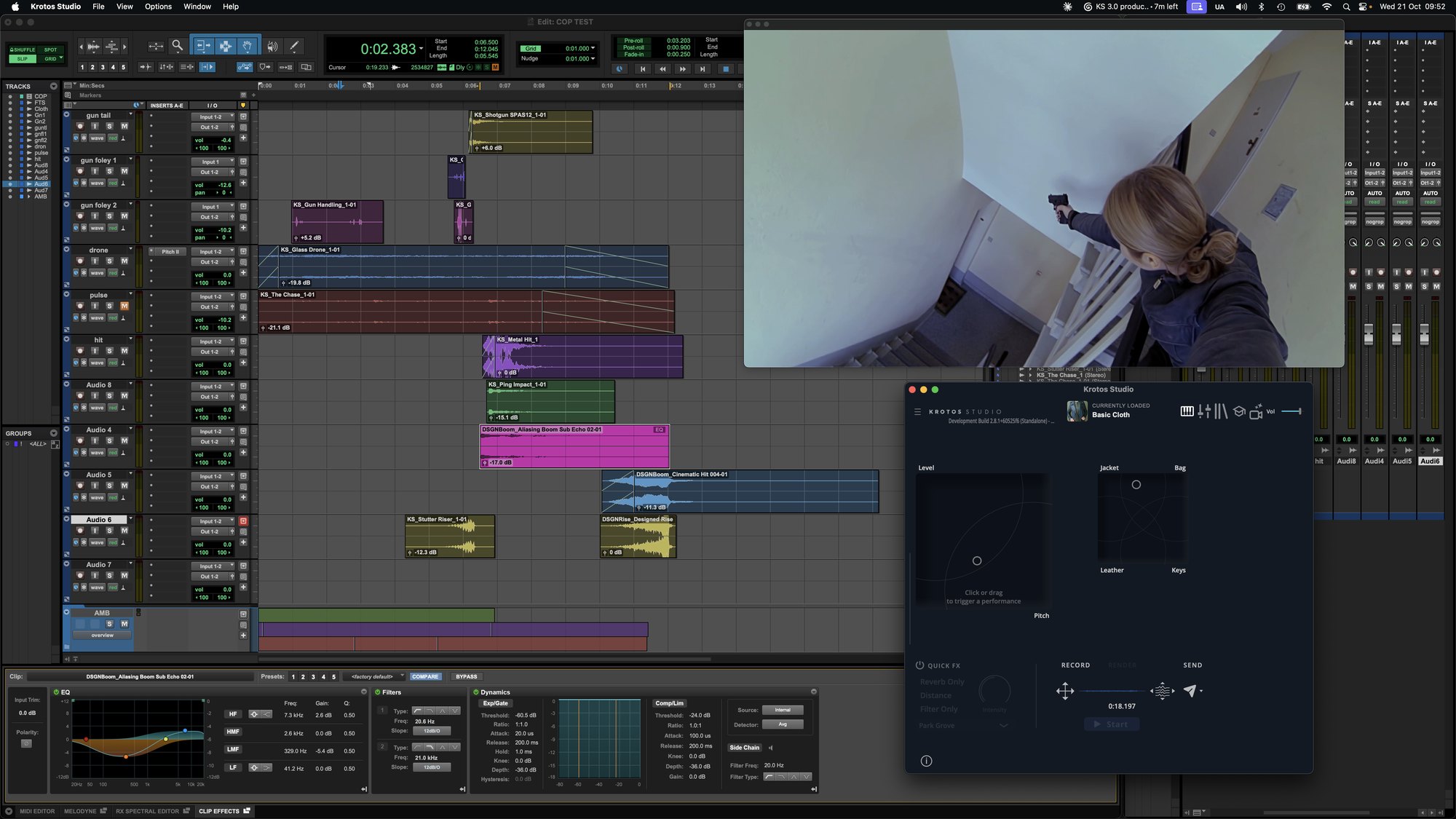This screenshot has width=1456, height=819.
Task: Switch to the RX Spectral Editor tab
Action: click(152, 811)
